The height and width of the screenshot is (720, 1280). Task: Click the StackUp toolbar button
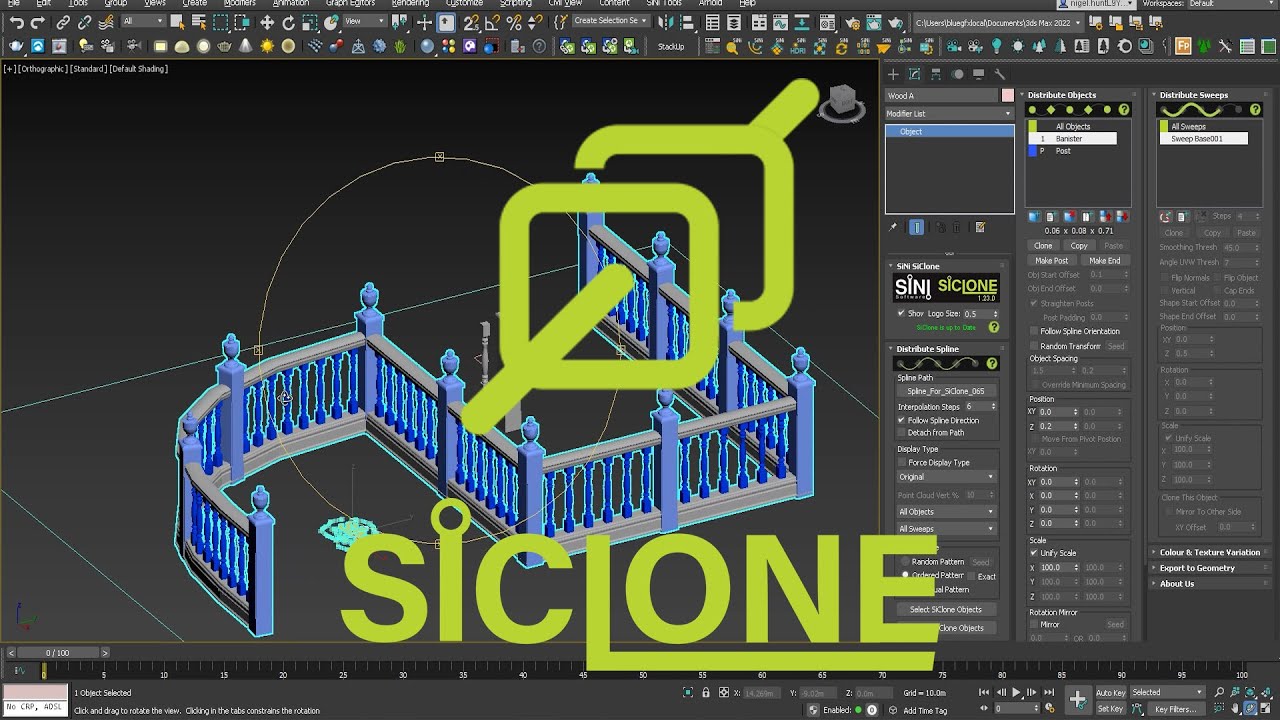point(671,46)
